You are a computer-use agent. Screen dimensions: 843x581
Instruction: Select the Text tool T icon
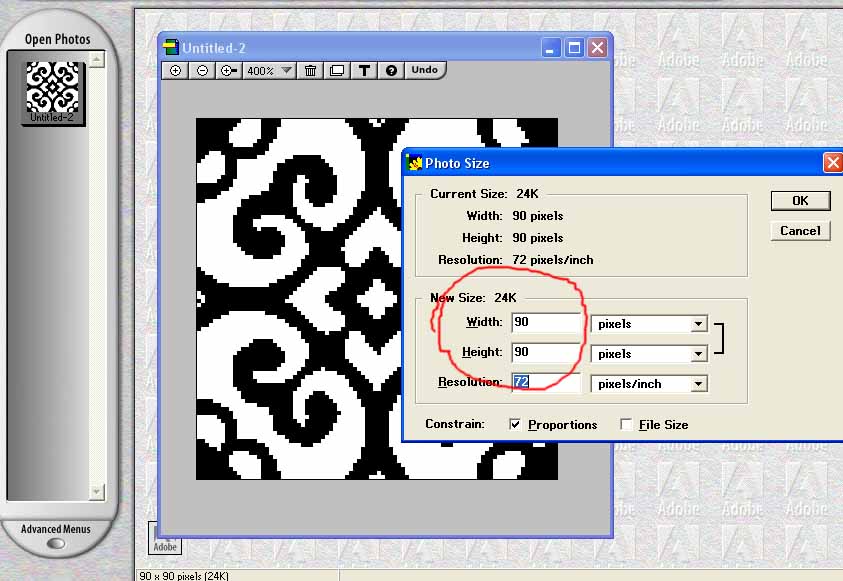tap(364, 70)
